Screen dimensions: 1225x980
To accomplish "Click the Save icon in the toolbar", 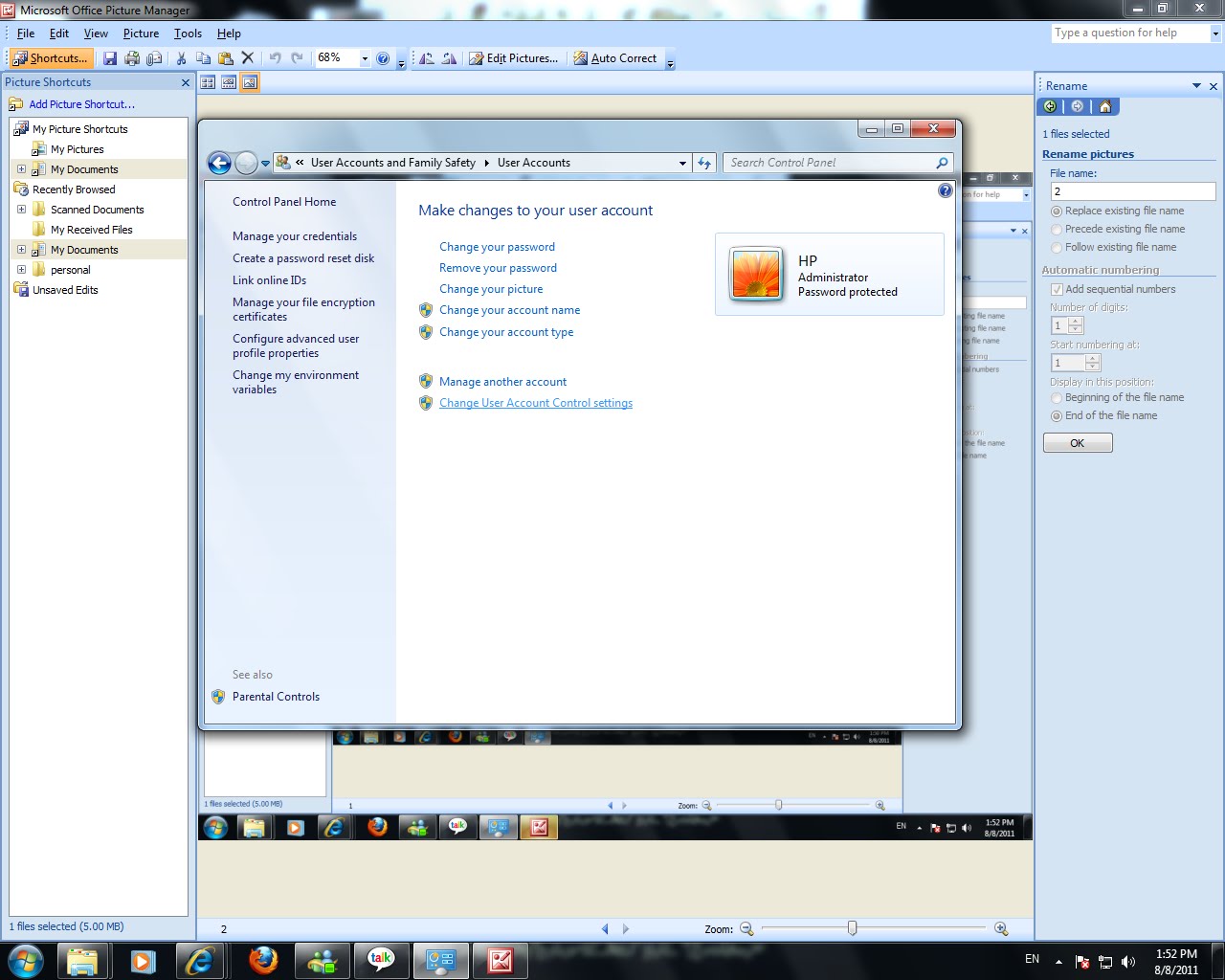I will (110, 58).
